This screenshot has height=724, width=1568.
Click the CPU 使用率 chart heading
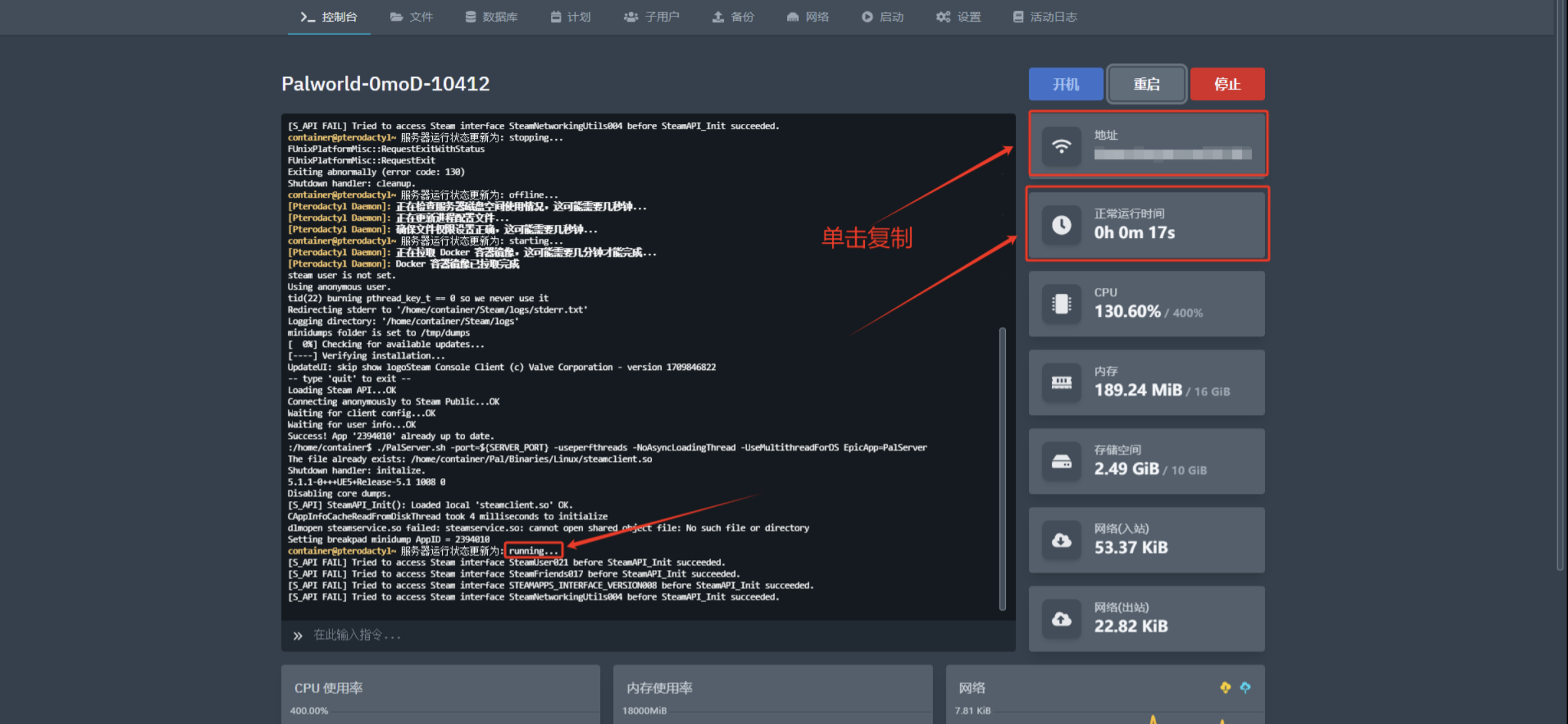[x=329, y=688]
